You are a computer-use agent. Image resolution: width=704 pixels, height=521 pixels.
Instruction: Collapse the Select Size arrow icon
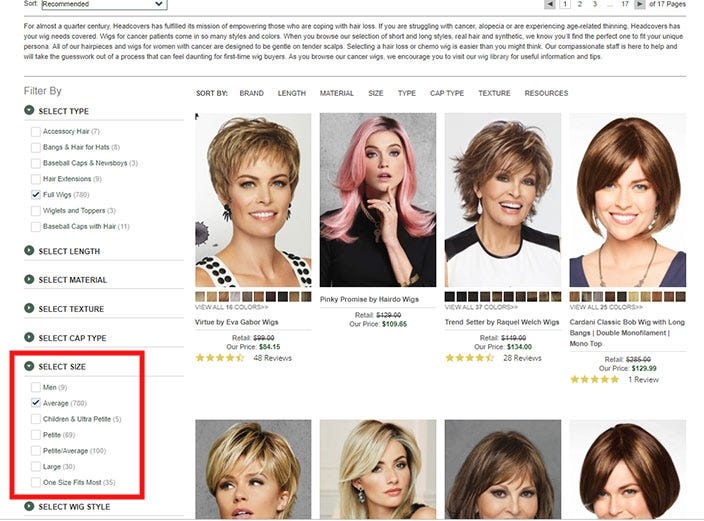click(x=29, y=366)
